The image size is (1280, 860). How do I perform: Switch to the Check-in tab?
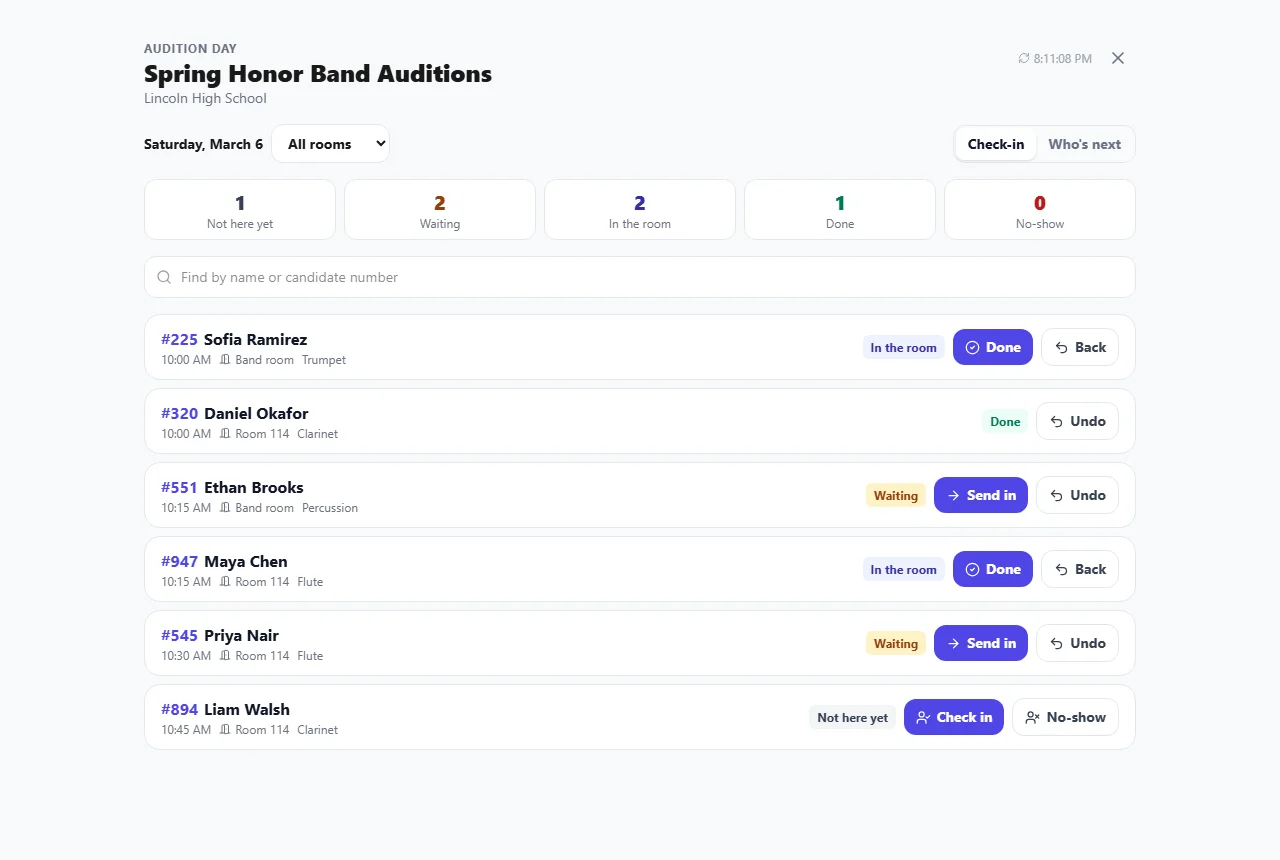[x=996, y=144]
